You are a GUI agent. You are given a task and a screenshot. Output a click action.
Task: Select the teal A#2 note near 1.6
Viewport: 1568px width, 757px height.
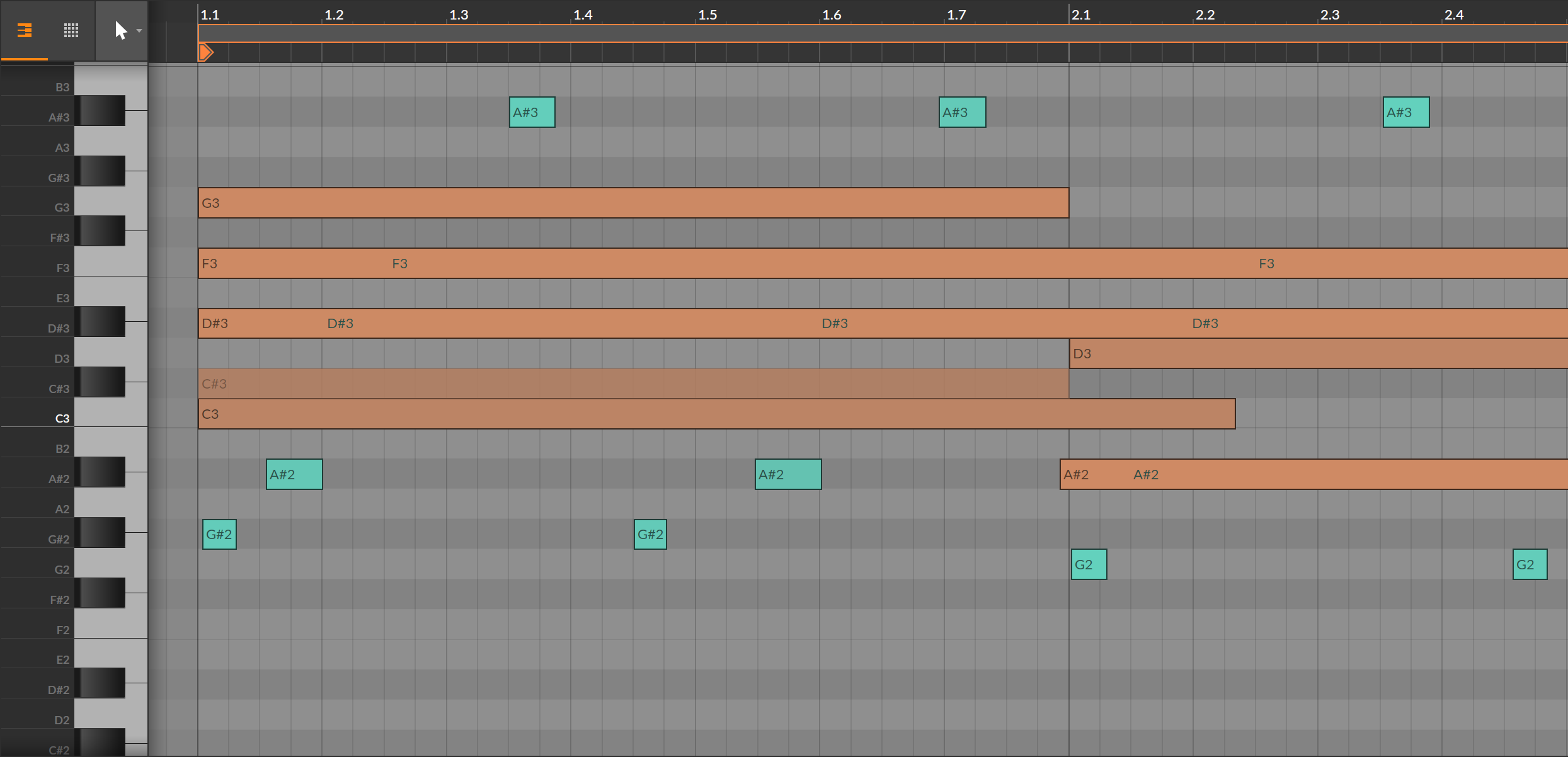tap(788, 474)
